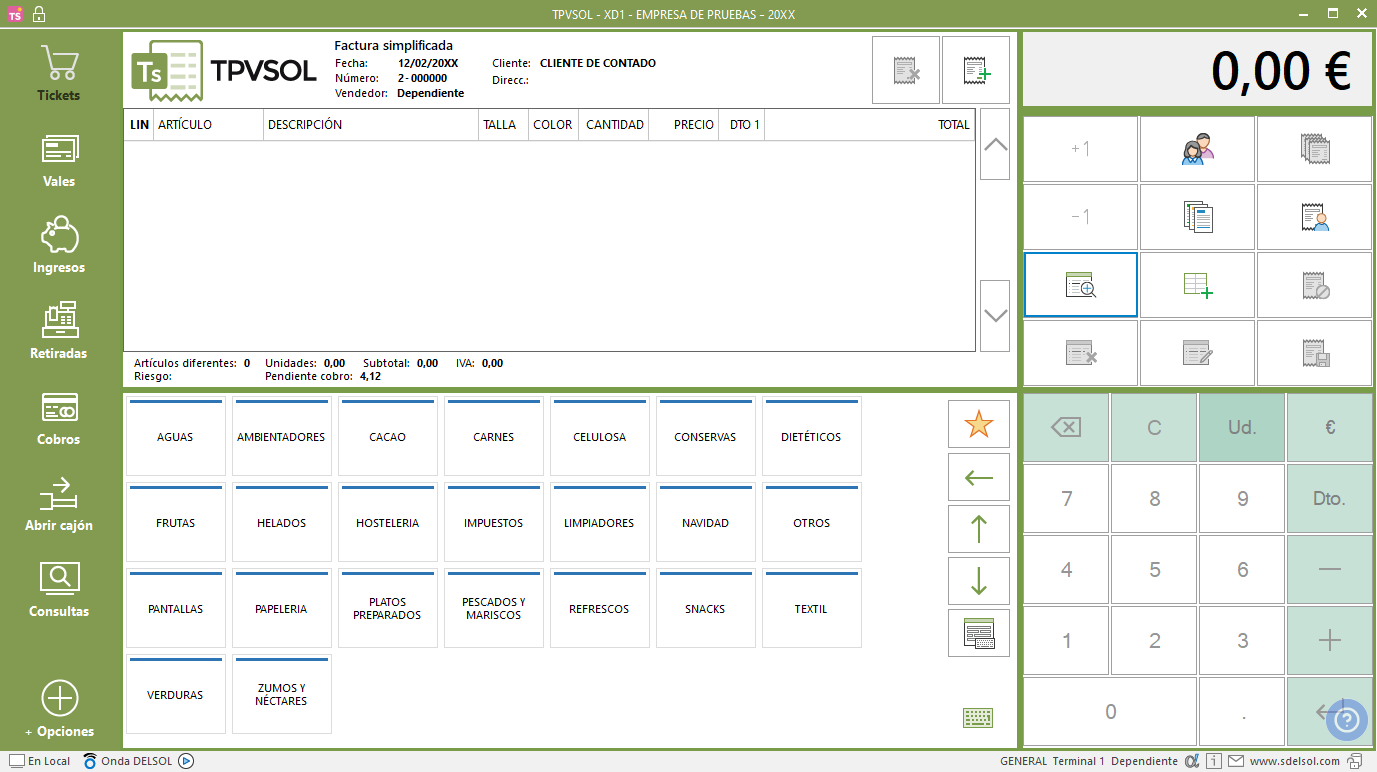Click the help question mark bubble

coord(1346,719)
